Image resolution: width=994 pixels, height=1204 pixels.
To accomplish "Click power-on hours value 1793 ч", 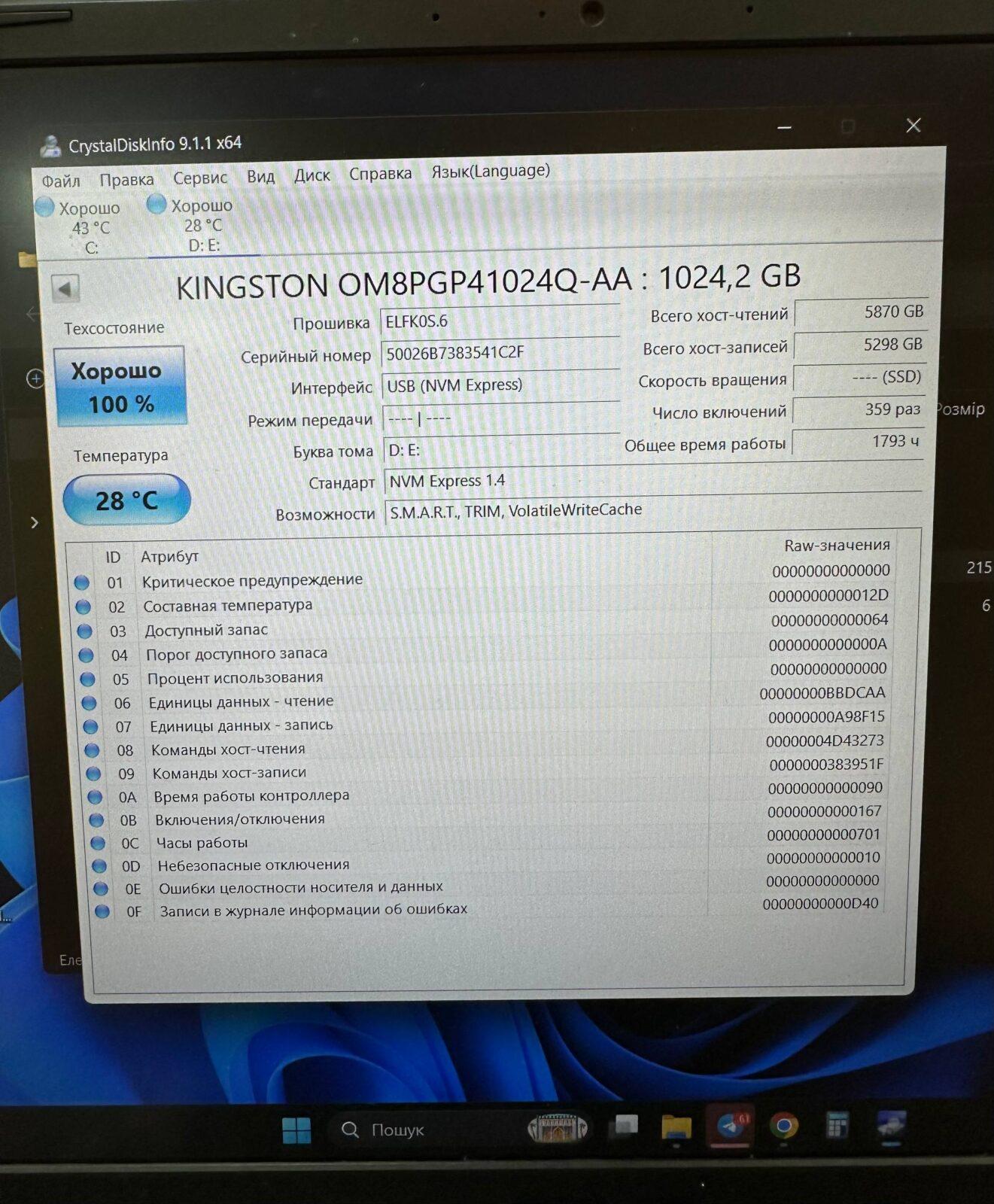I will [x=858, y=442].
